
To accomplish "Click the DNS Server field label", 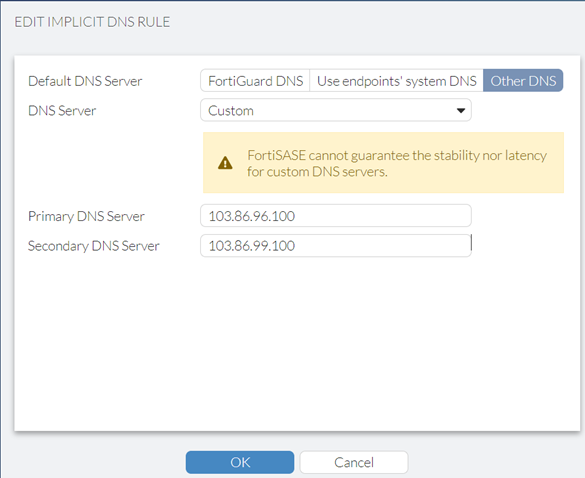I will [x=62, y=111].
